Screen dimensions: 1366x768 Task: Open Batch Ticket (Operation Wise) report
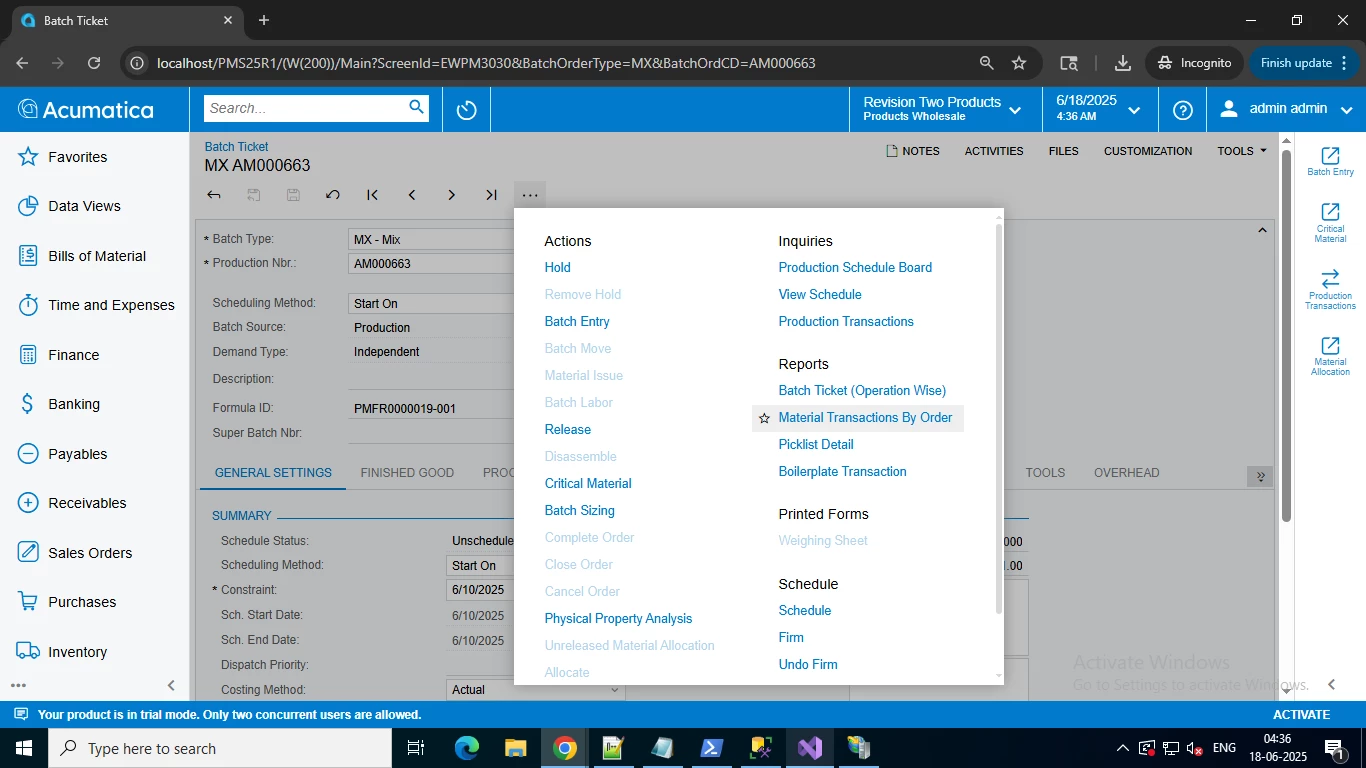[x=862, y=390]
